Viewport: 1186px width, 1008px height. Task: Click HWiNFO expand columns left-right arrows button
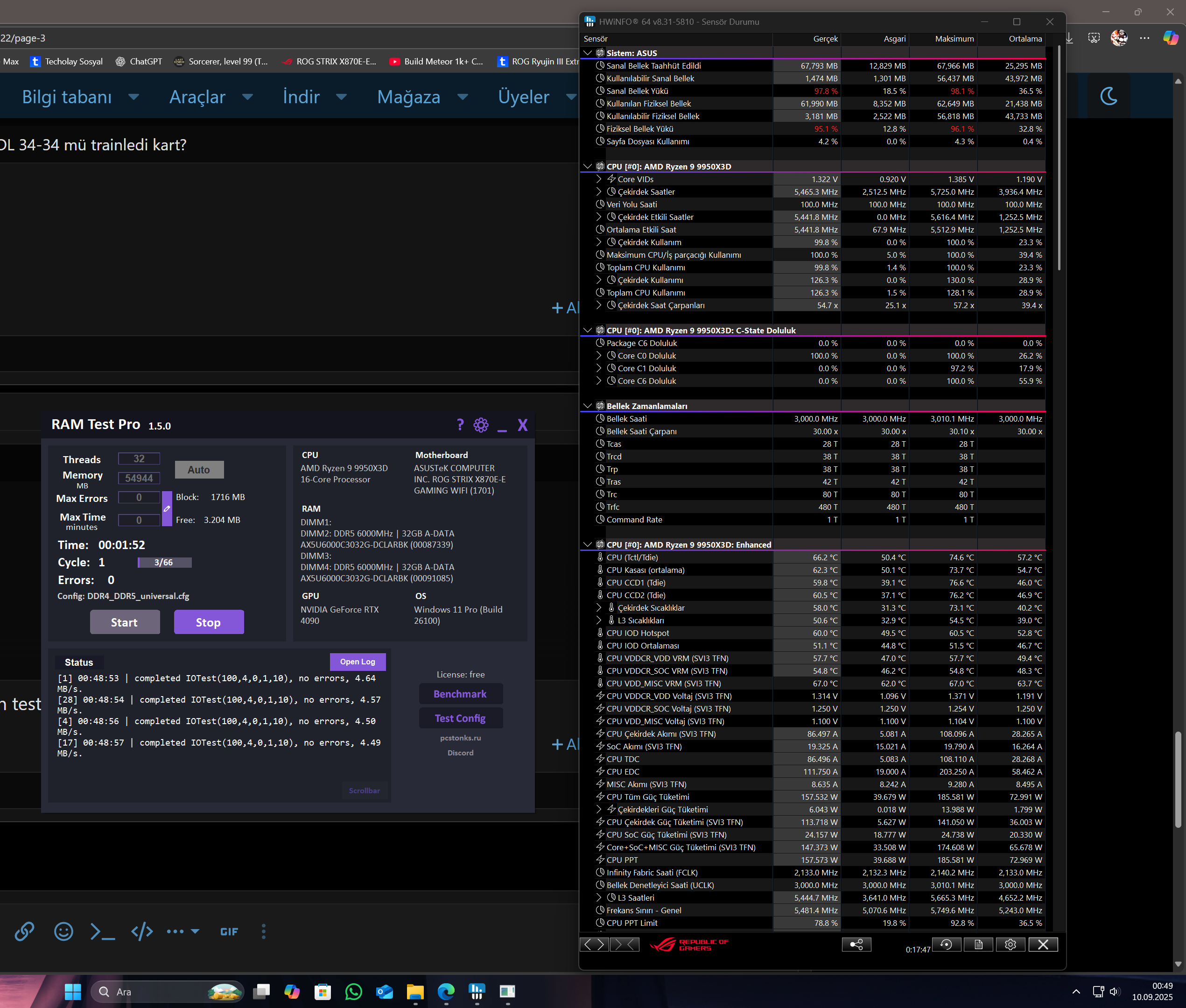594,945
